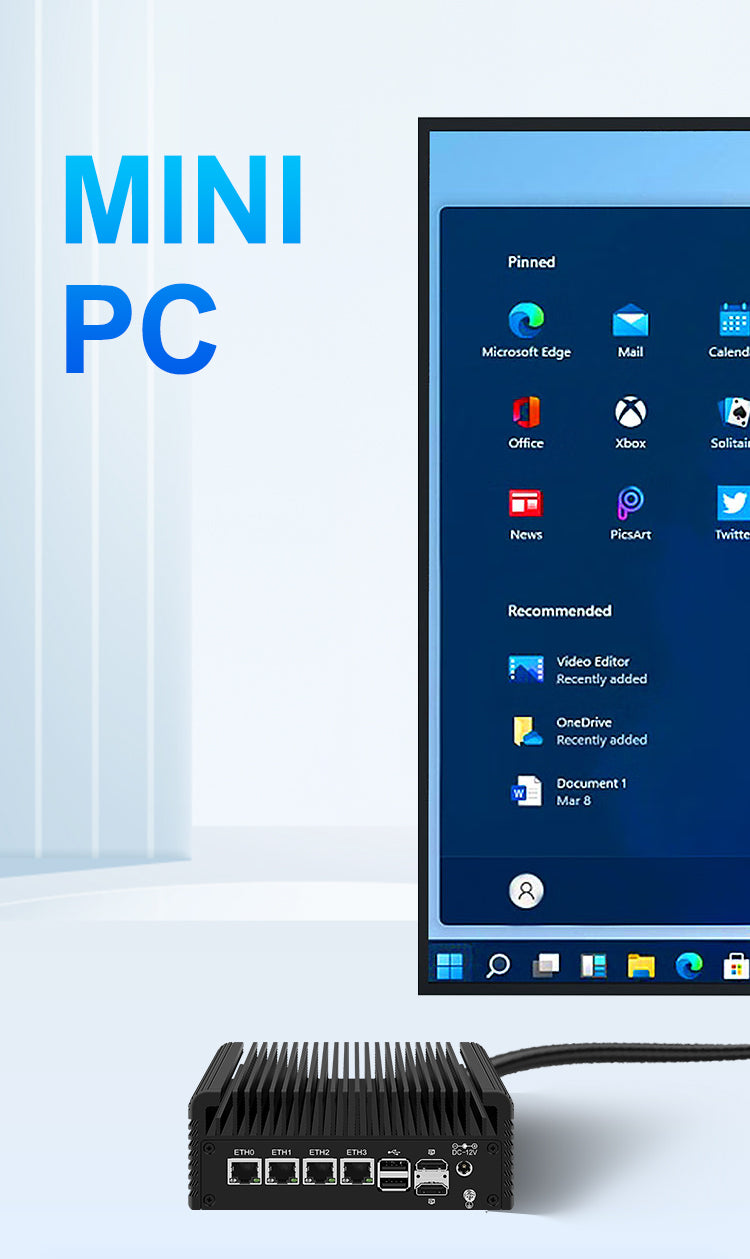Show the Widgets panel from the taskbar
This screenshot has height=1259, width=750.
tap(593, 965)
